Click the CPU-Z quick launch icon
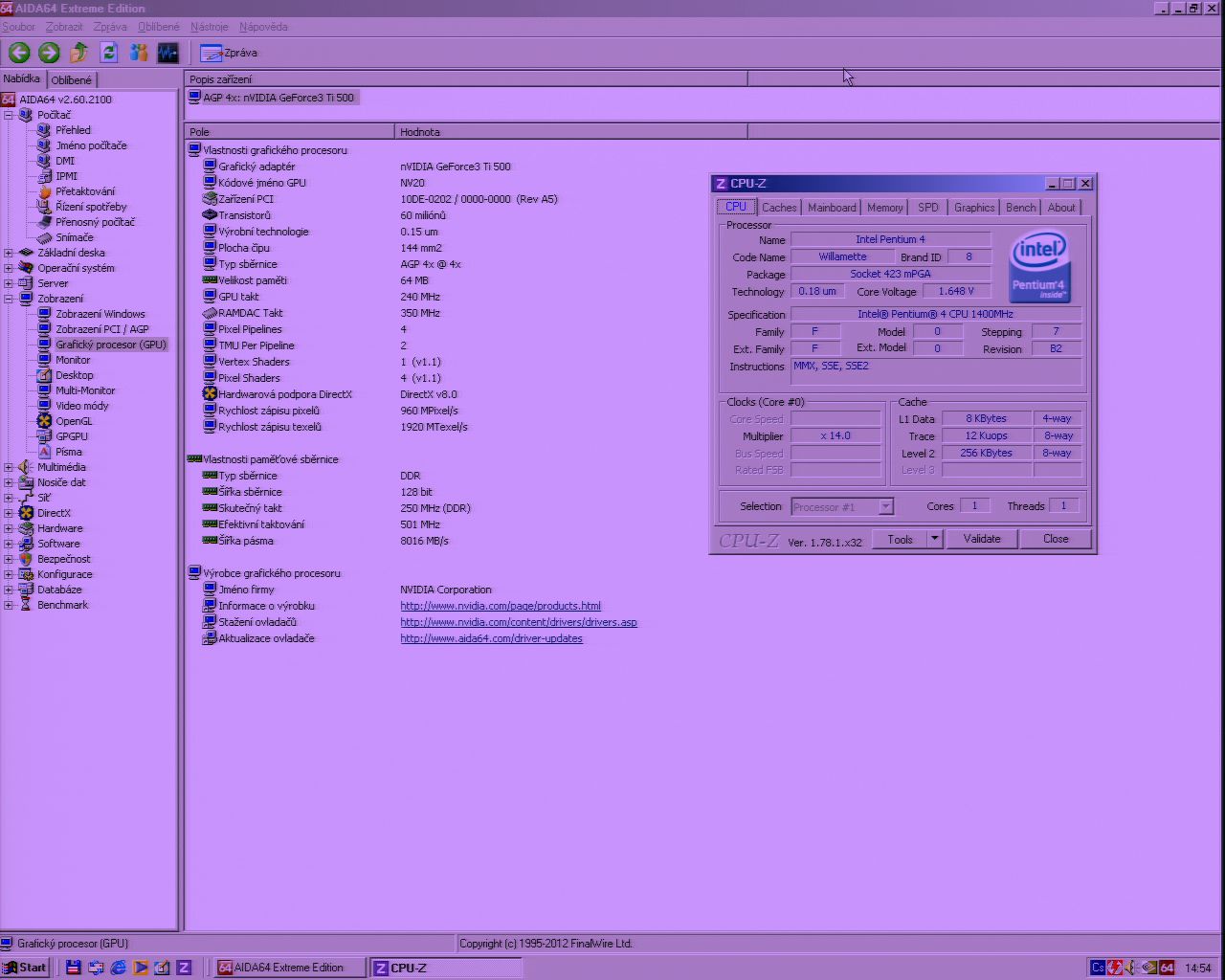 184,968
